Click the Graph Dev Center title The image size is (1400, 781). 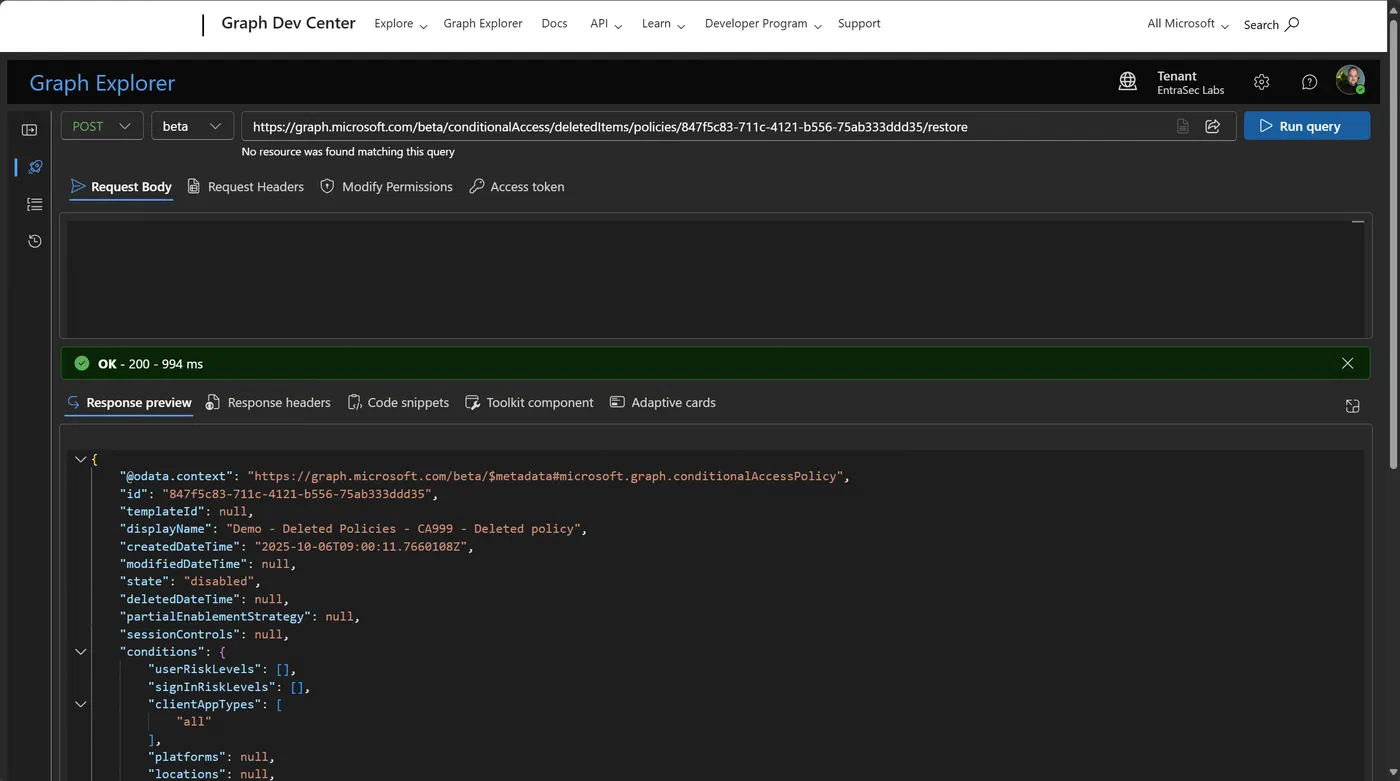[288, 23]
